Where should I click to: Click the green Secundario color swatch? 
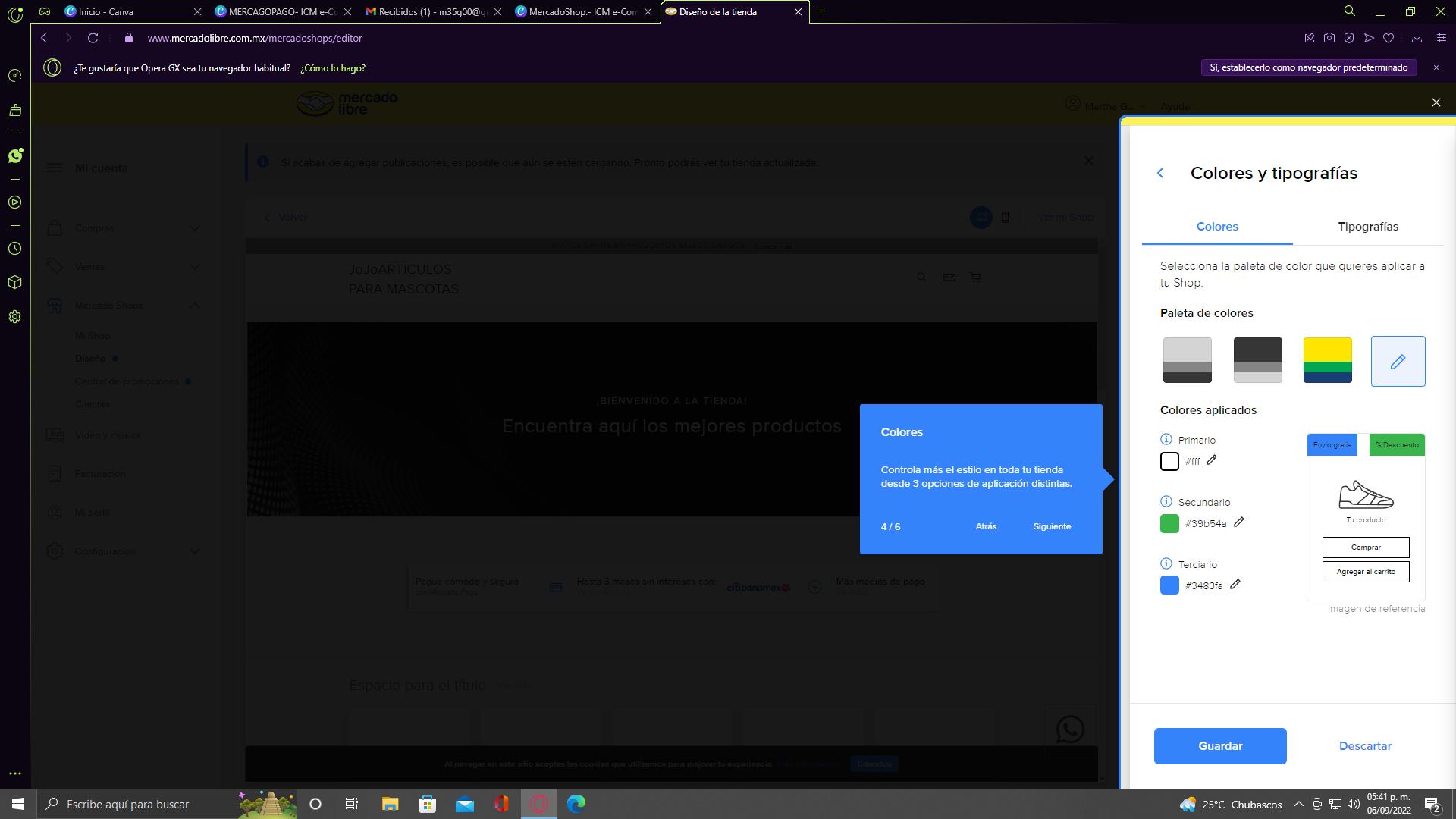(x=1169, y=523)
